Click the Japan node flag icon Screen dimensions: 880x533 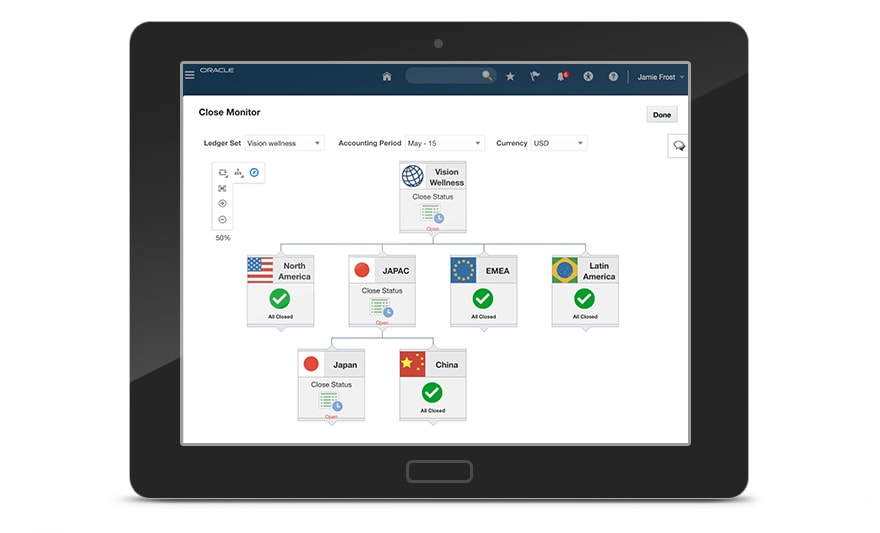pos(311,364)
